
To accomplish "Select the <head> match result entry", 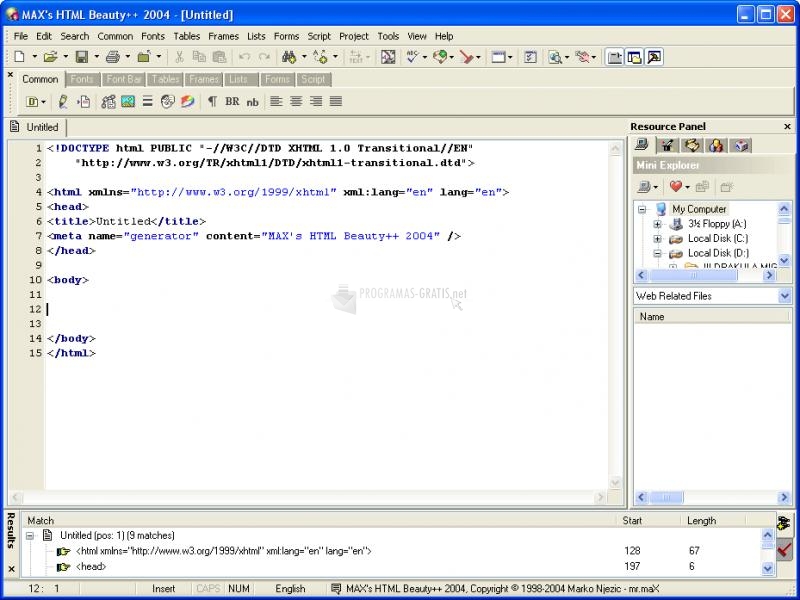I will (90, 566).
